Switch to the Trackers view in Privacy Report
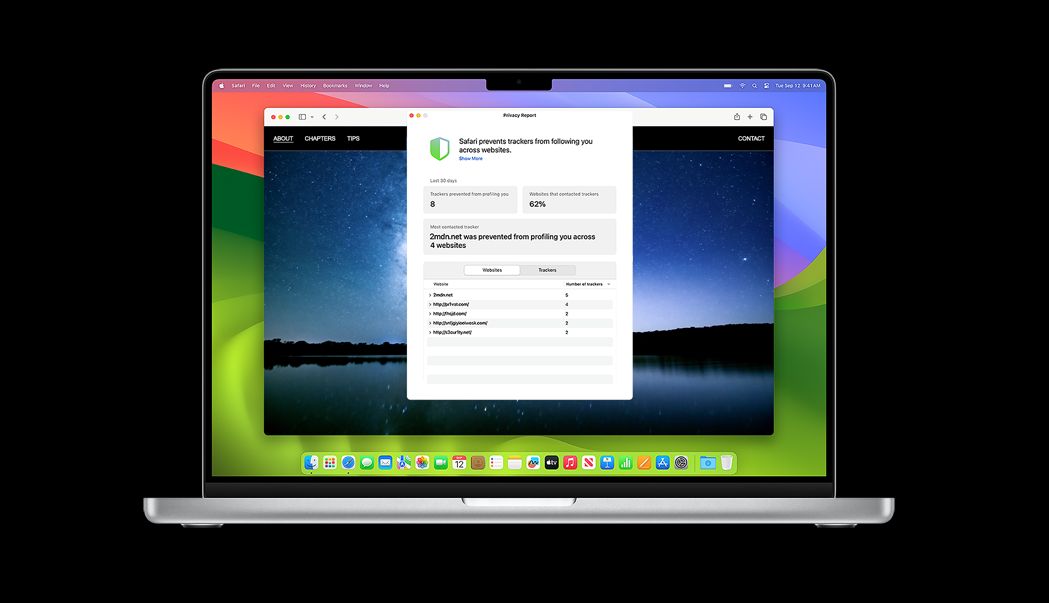The height and width of the screenshot is (603, 1049). (x=547, y=270)
